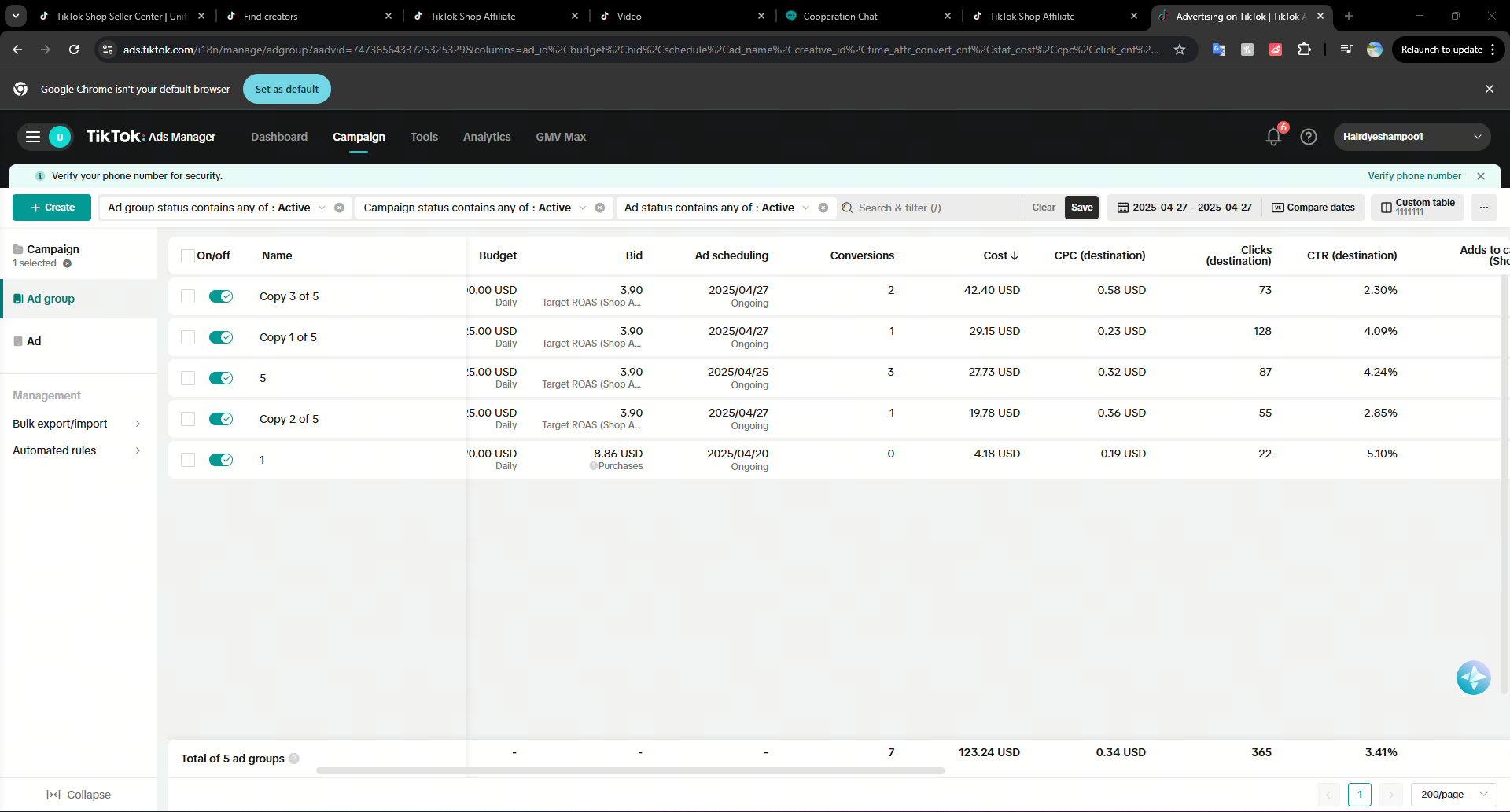Open the tab search dropdown arrow
Image resolution: width=1510 pixels, height=812 pixels.
(16, 16)
